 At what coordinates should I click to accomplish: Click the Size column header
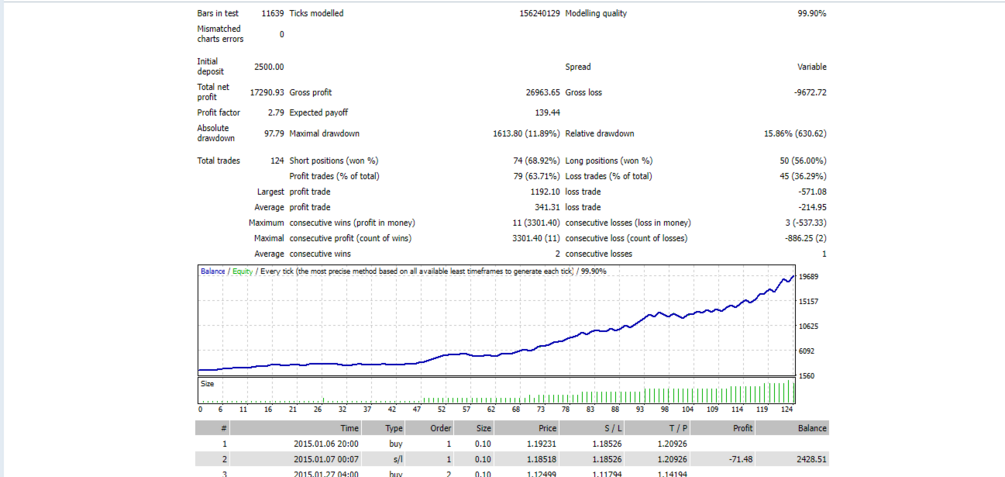pyautogui.click(x=475, y=428)
